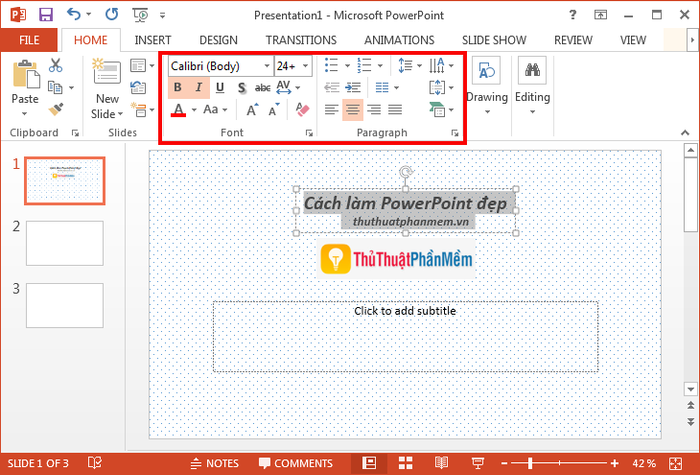Cut selection with the scissors icon

coord(55,65)
